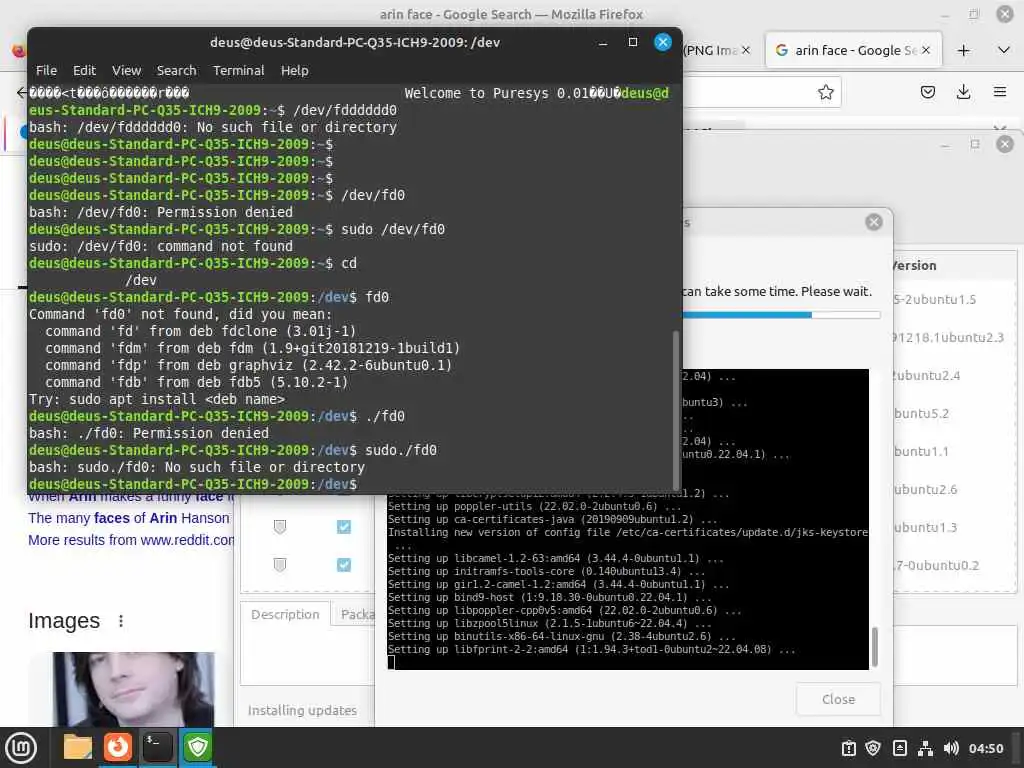Maximize the terminal window
Viewport: 1024px width, 768px height.
(x=632, y=42)
